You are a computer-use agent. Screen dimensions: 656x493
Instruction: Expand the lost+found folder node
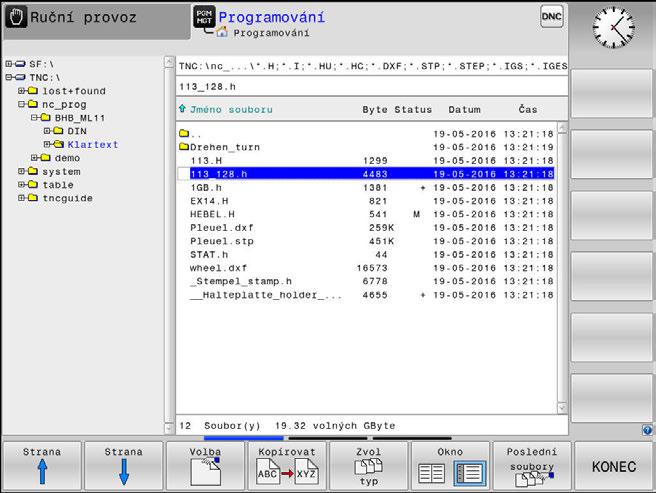click(x=21, y=91)
